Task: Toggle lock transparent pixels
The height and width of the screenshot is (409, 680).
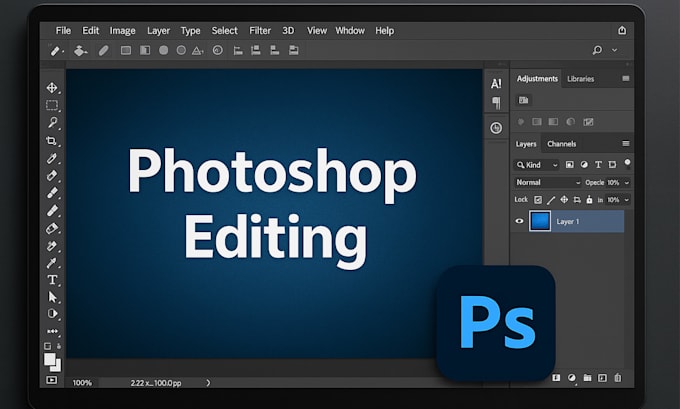Action: (538, 200)
